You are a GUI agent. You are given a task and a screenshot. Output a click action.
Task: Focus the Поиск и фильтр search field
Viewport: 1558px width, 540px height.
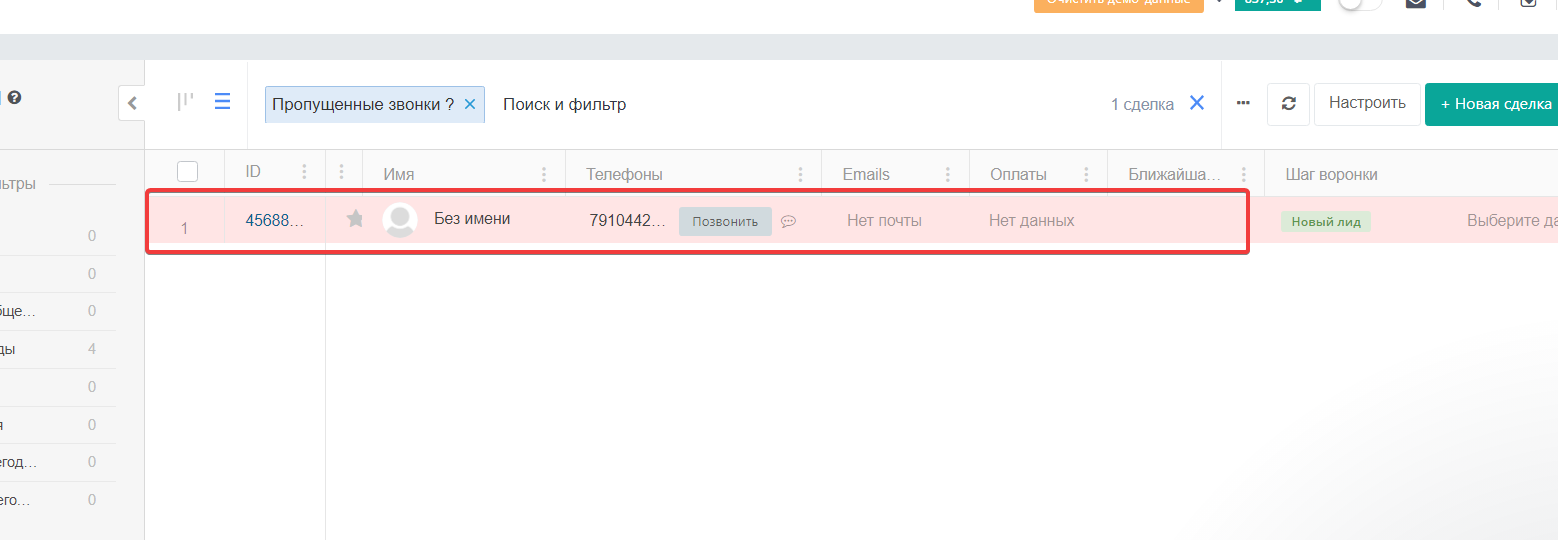[564, 104]
